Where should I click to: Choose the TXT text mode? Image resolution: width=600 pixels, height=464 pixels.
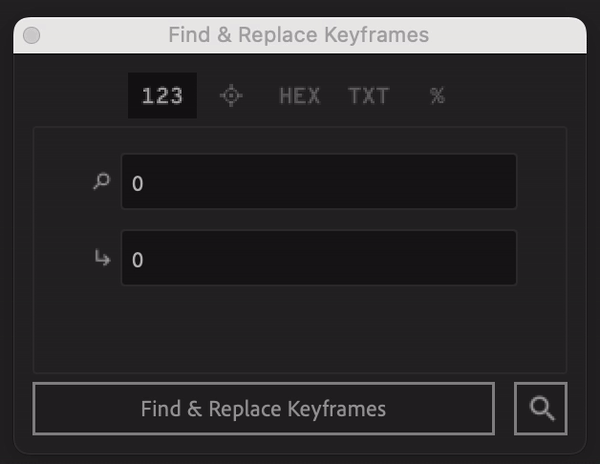368,95
